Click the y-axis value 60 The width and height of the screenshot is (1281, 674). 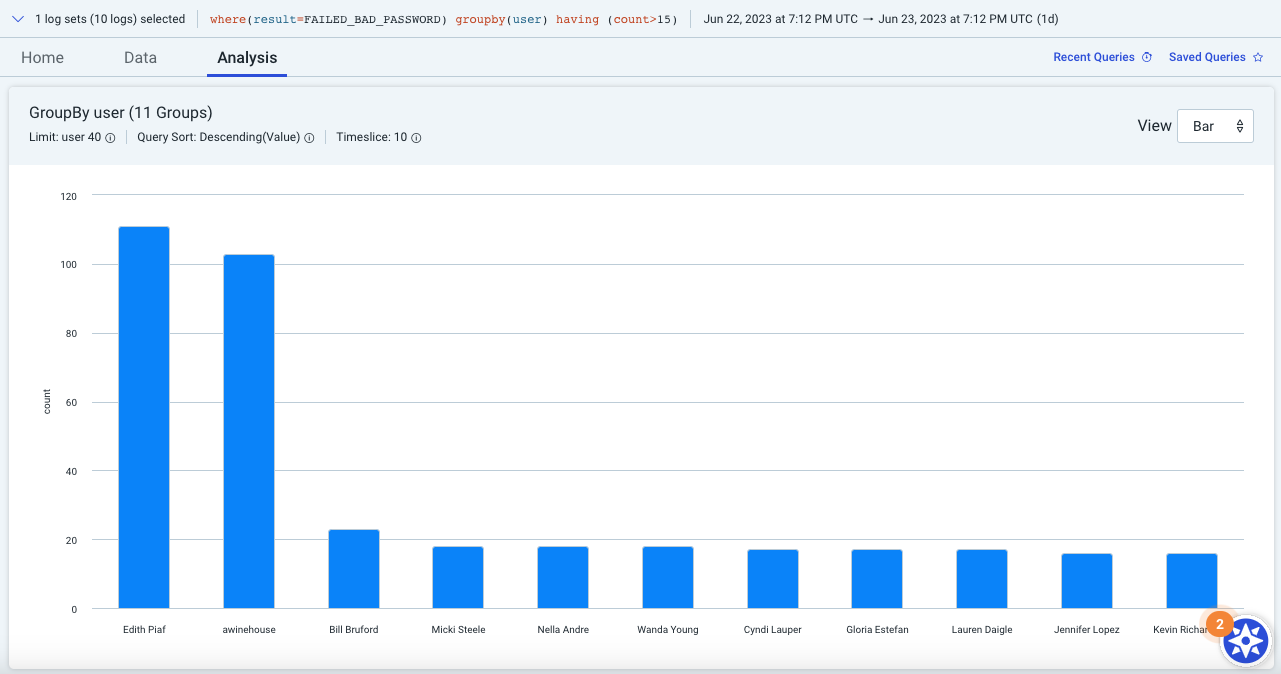click(x=71, y=403)
